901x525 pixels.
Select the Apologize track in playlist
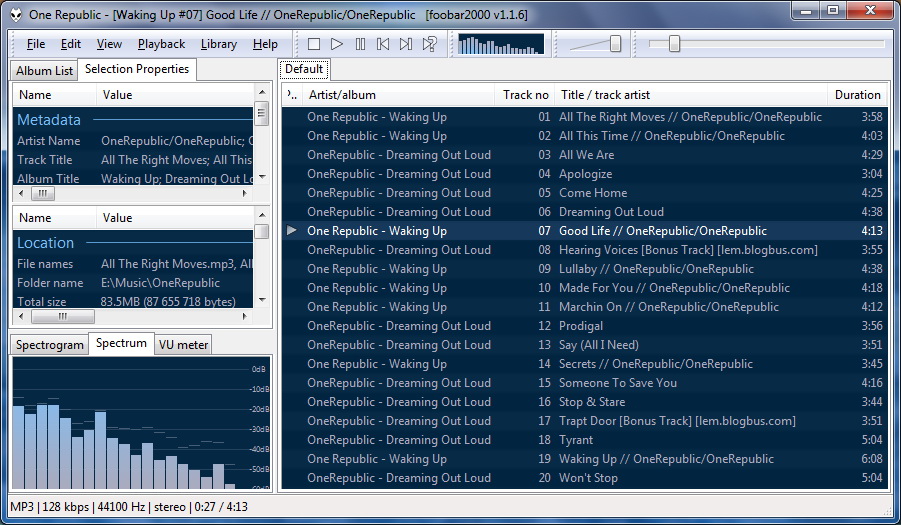[x=585, y=174]
